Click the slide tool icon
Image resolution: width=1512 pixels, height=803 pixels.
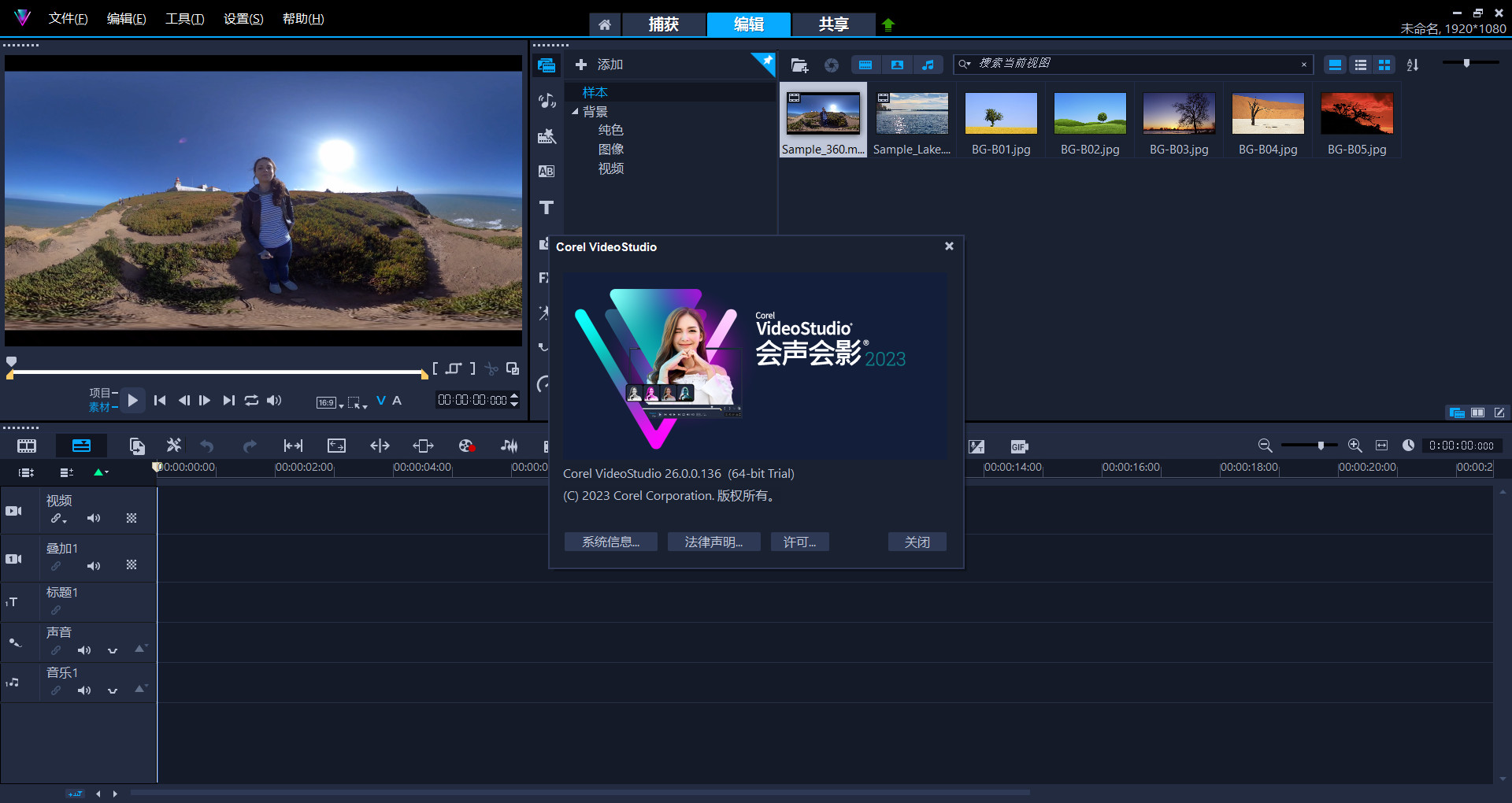423,446
